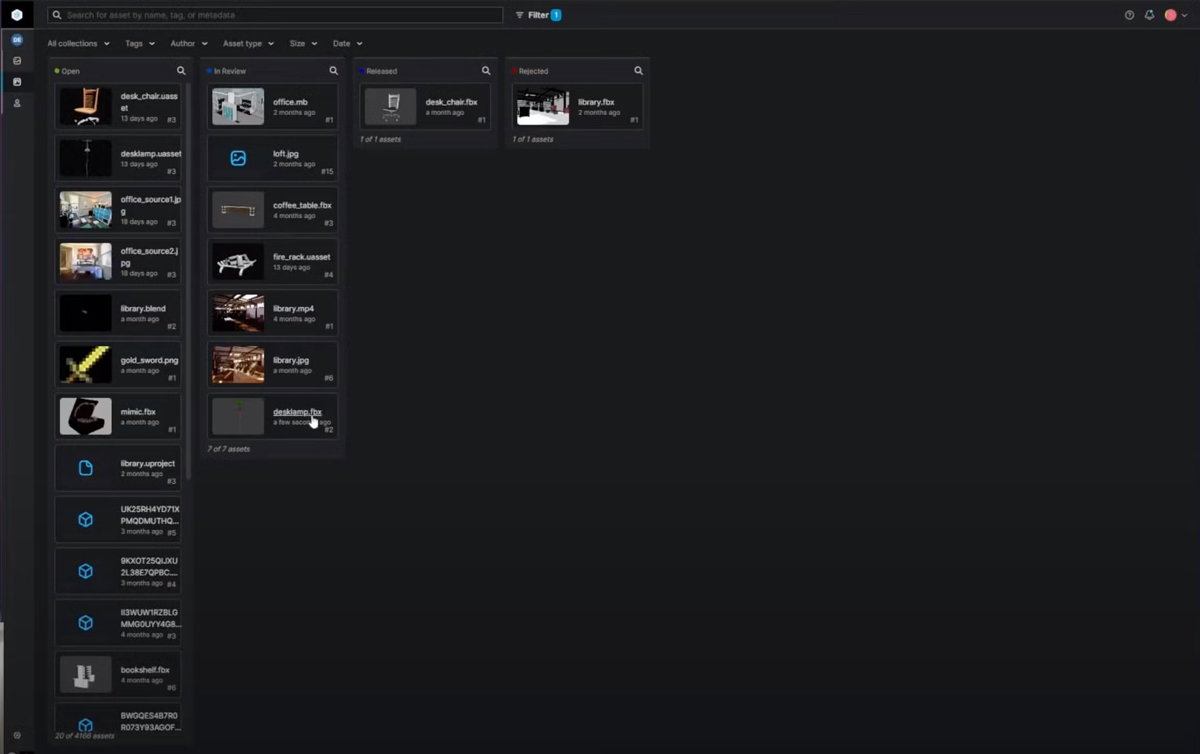Expand the Tags filter dropdown

coord(140,44)
